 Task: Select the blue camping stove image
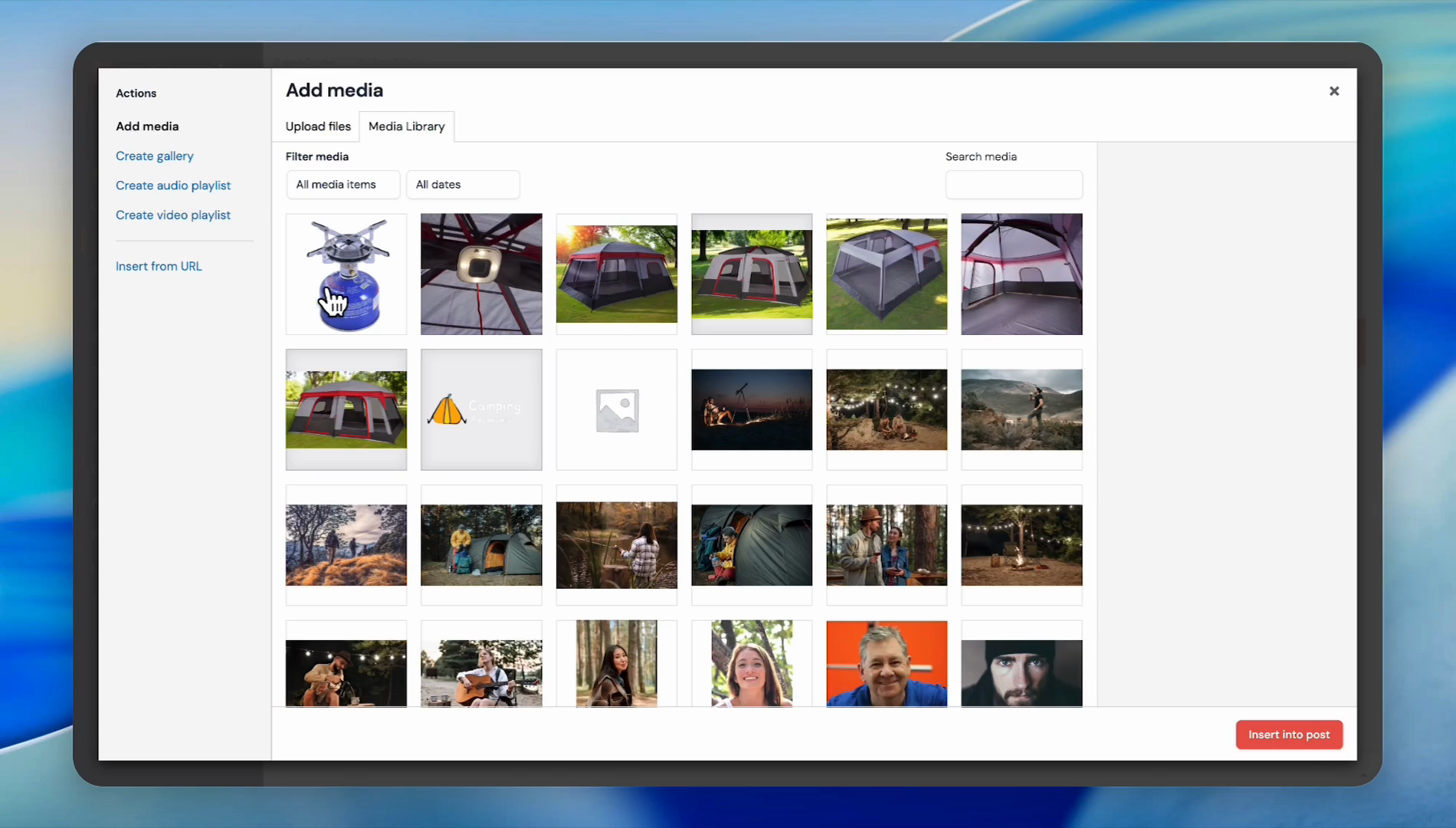click(346, 274)
